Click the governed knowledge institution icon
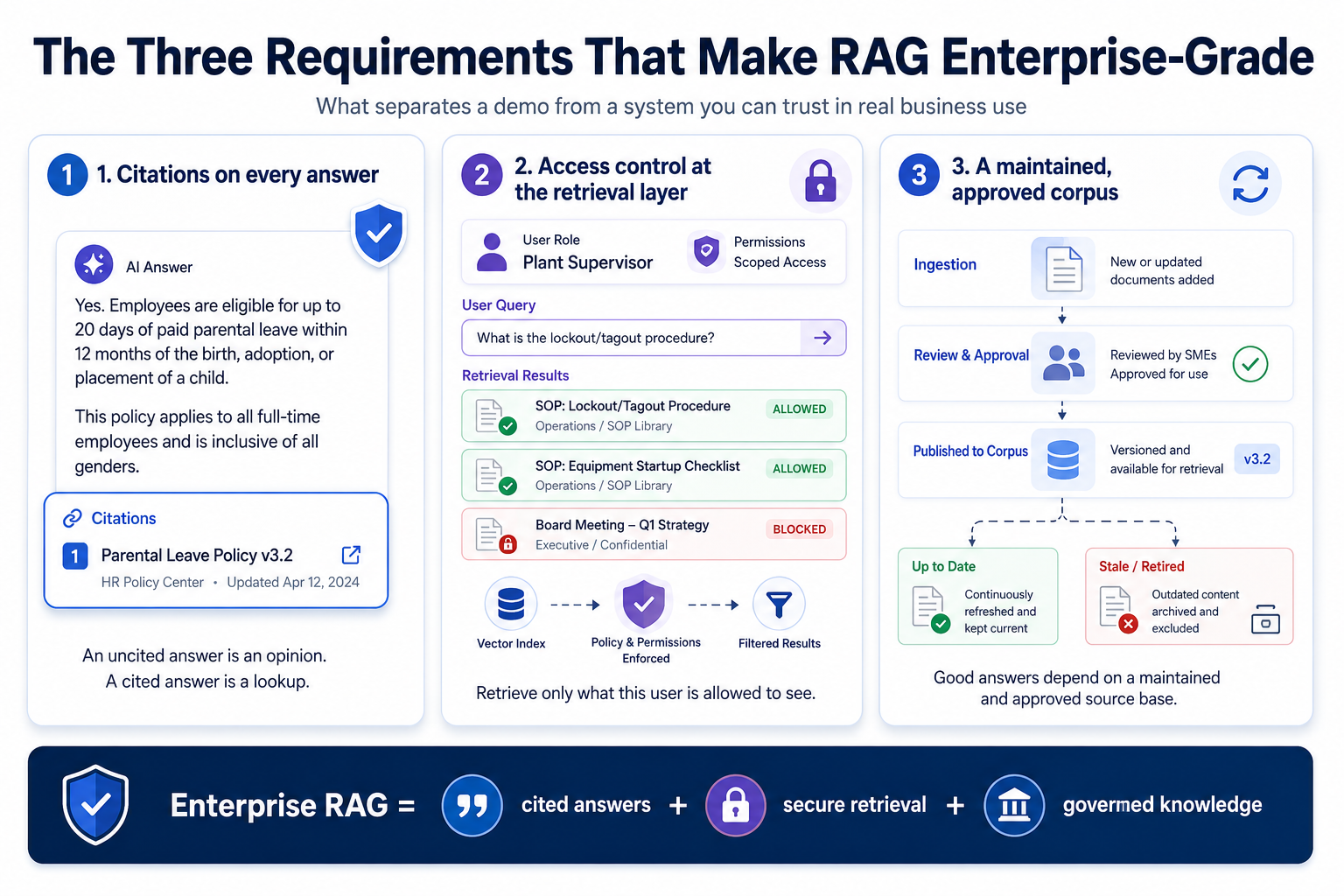Screen dimensions: 1344x896 [x=1014, y=805]
